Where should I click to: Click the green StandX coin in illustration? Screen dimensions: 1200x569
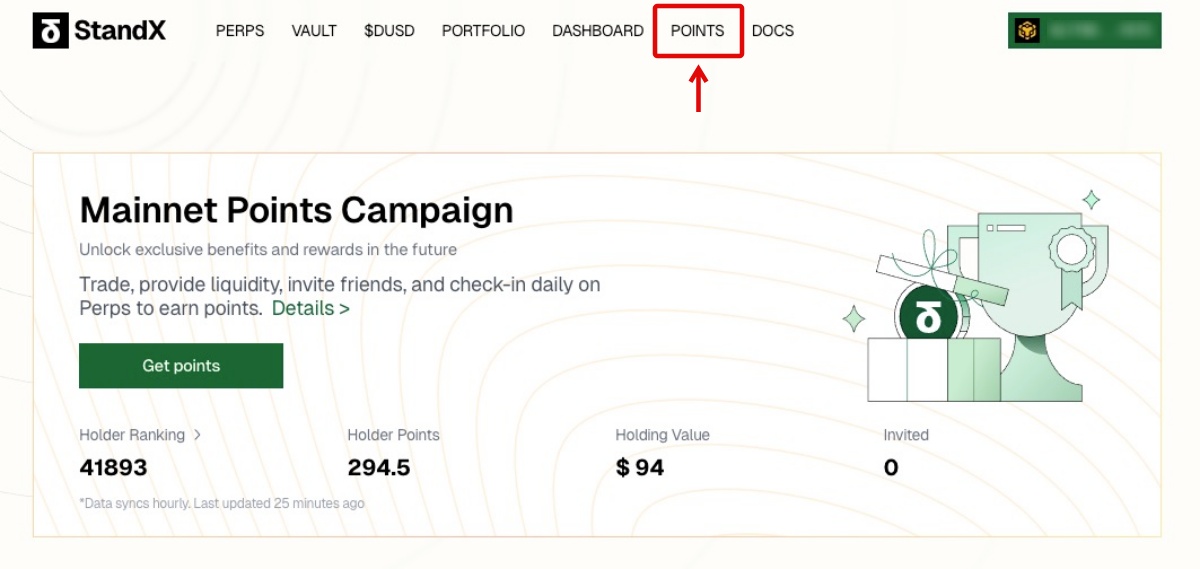[928, 318]
